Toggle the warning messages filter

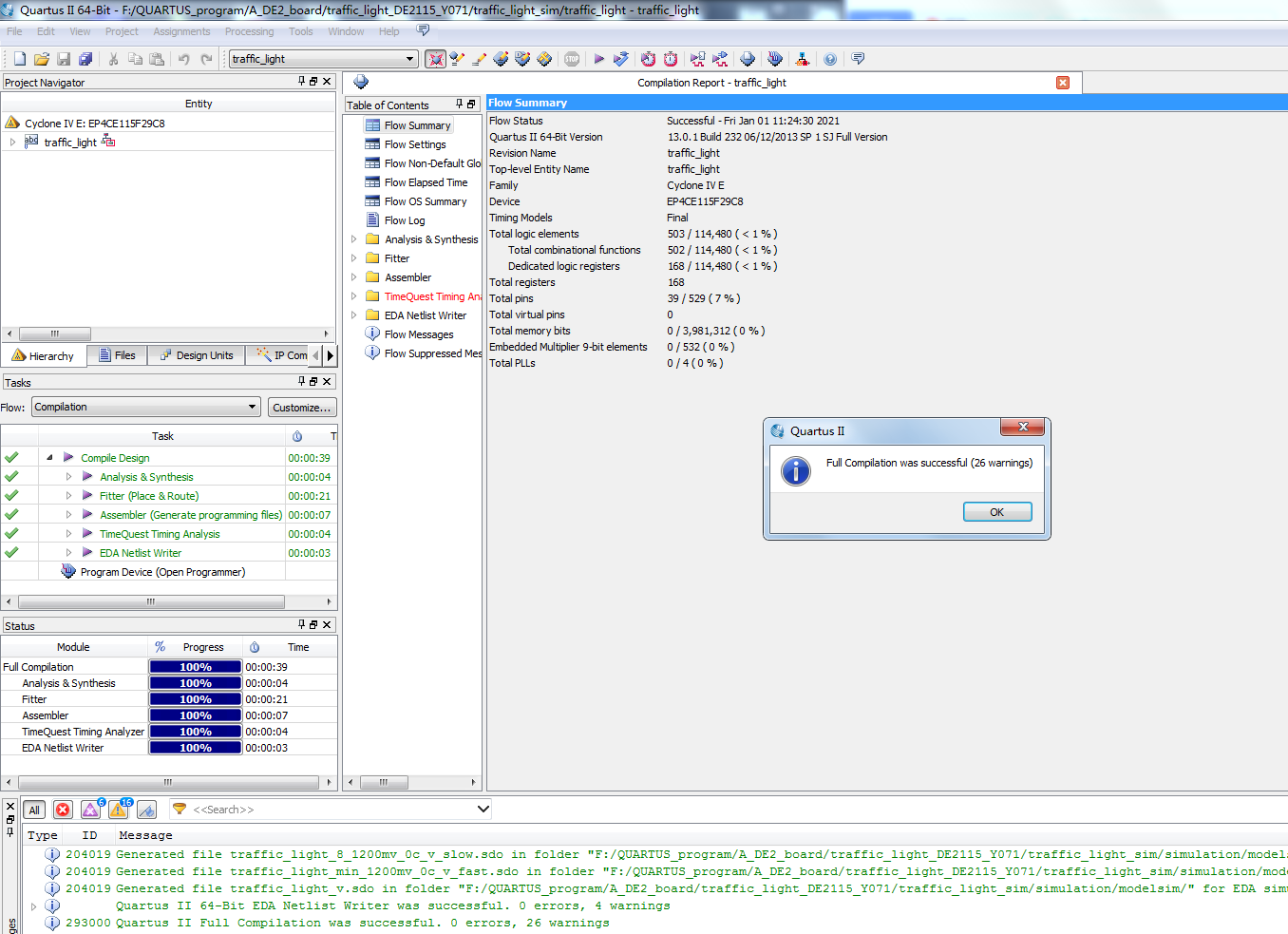[x=119, y=810]
